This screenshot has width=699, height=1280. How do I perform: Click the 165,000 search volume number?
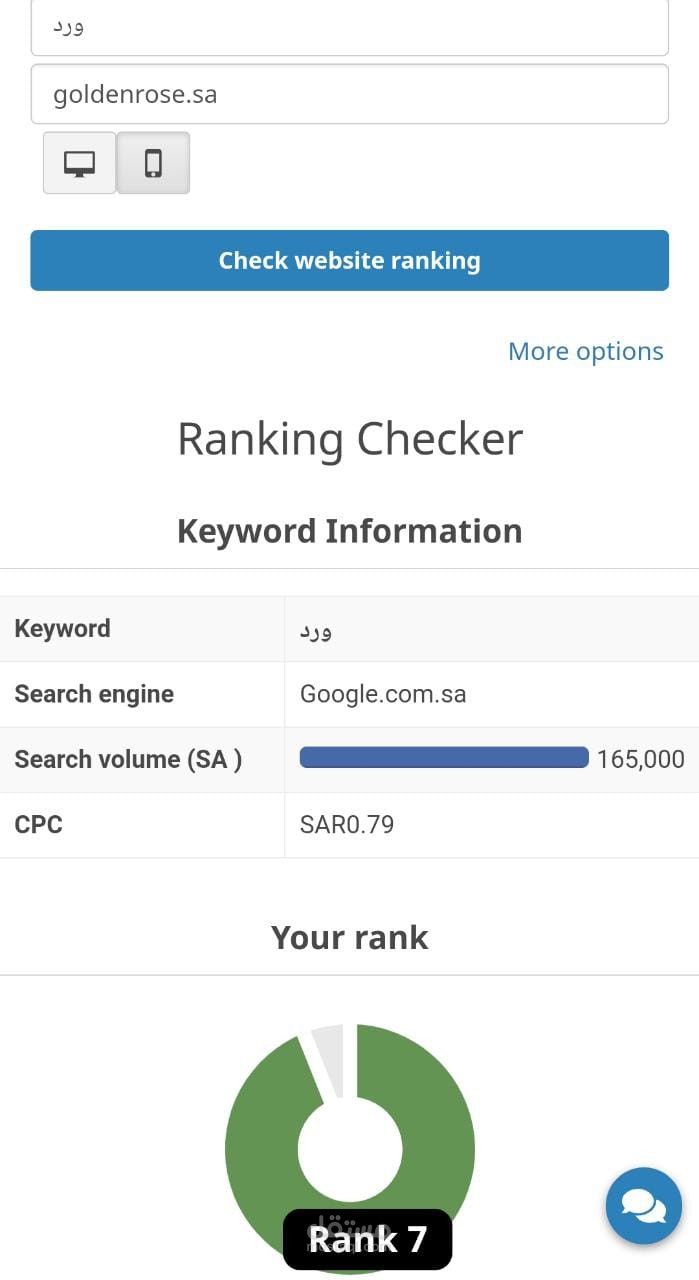641,759
